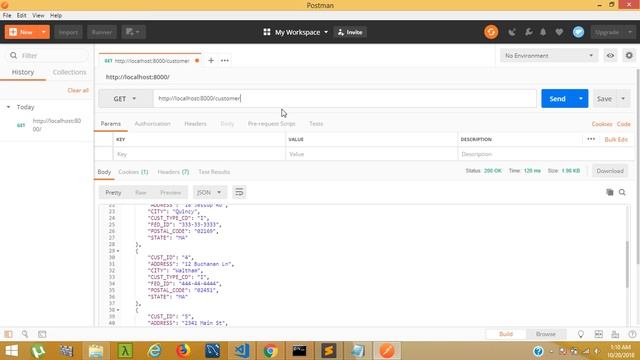Launch Firefox from taskbar

[x=183, y=351]
